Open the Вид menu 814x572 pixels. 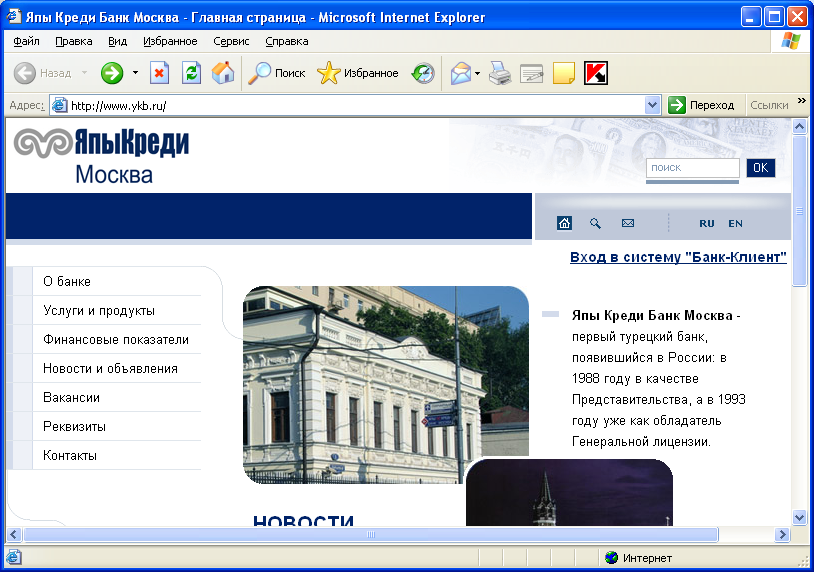[118, 41]
